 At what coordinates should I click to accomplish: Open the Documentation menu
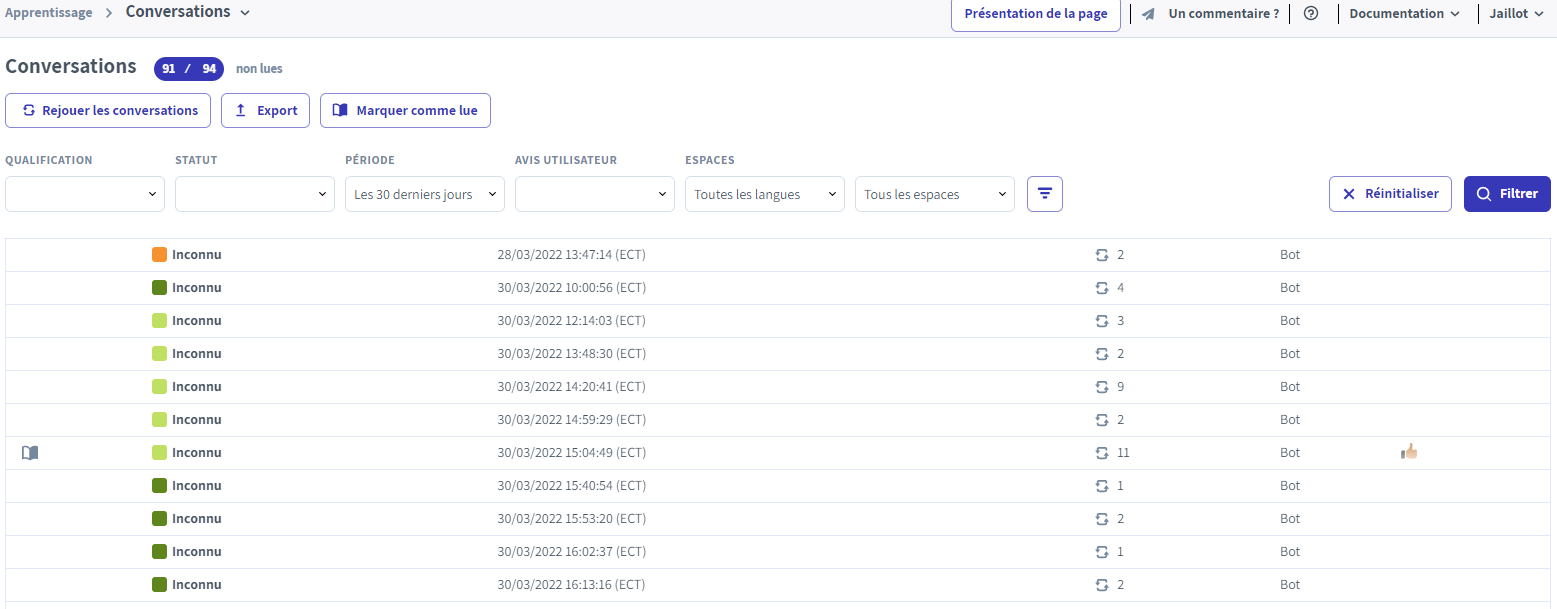click(x=1404, y=14)
